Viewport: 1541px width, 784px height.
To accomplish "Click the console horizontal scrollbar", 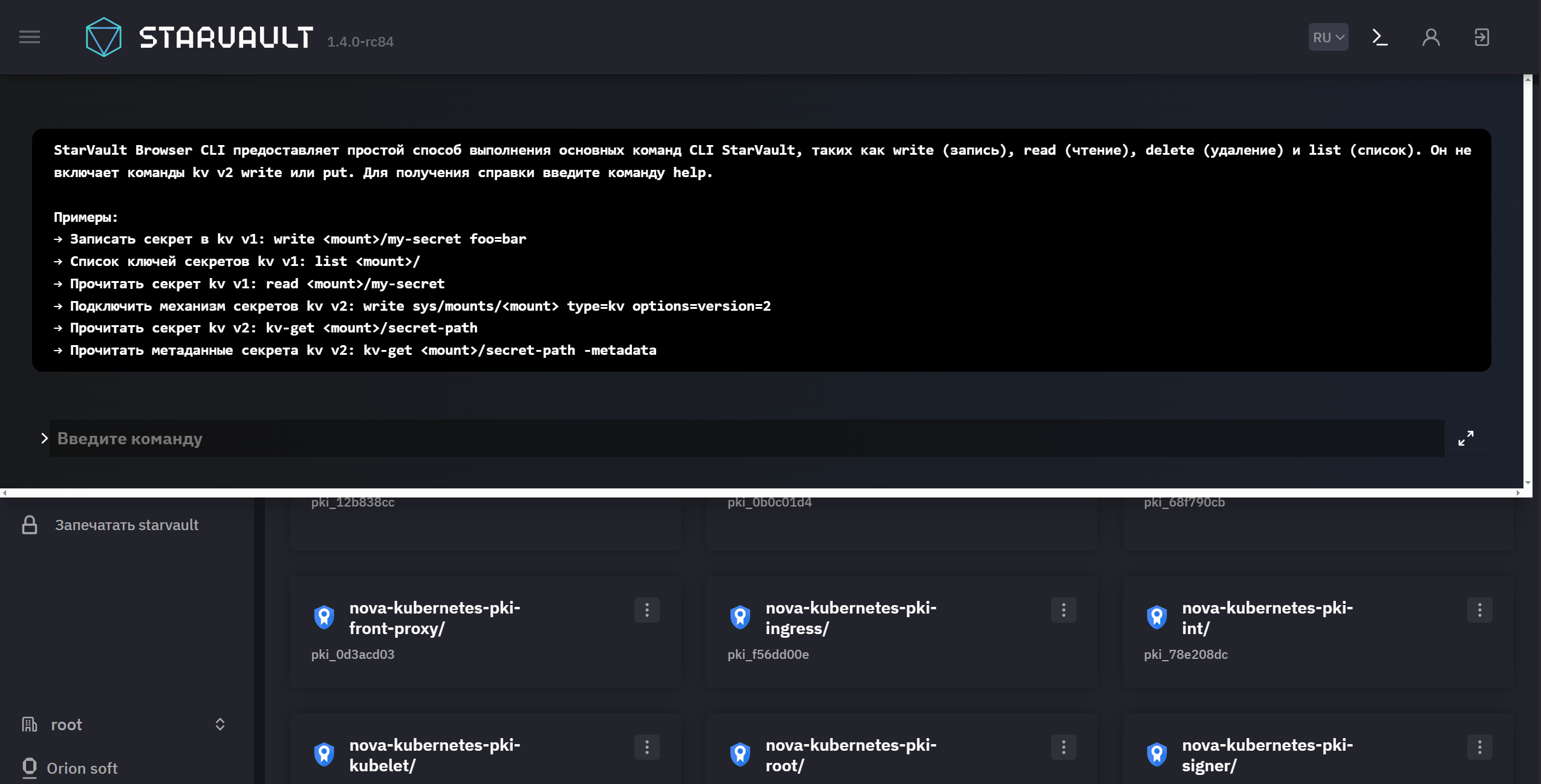I will (761, 493).
